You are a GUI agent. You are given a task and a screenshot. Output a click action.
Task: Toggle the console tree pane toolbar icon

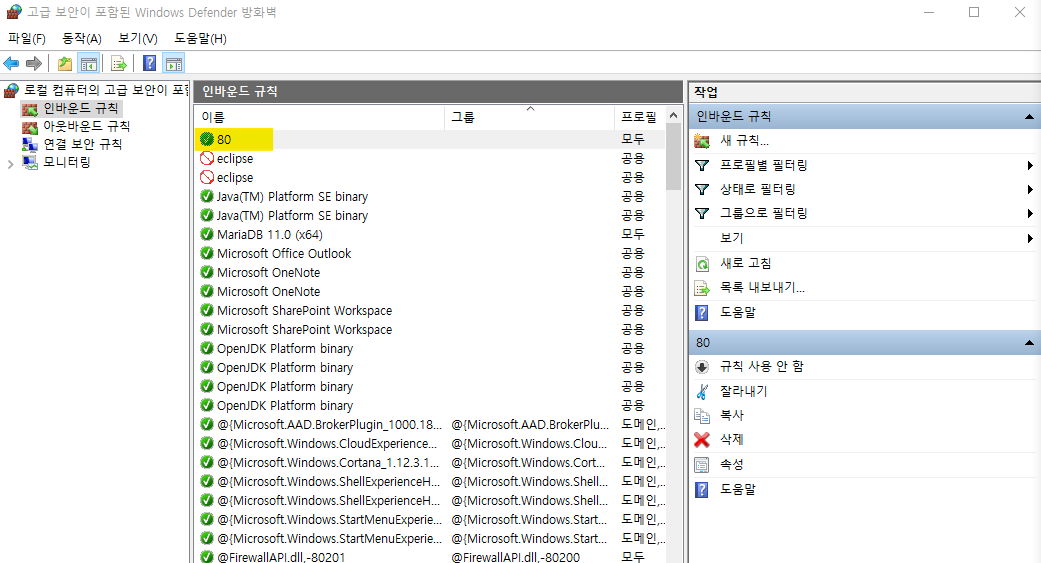88,64
